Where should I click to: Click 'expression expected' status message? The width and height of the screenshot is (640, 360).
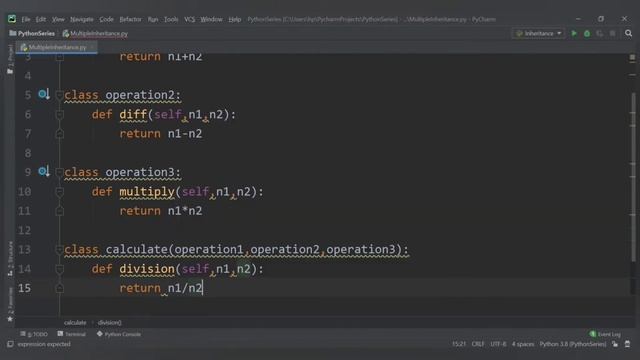coord(44,344)
